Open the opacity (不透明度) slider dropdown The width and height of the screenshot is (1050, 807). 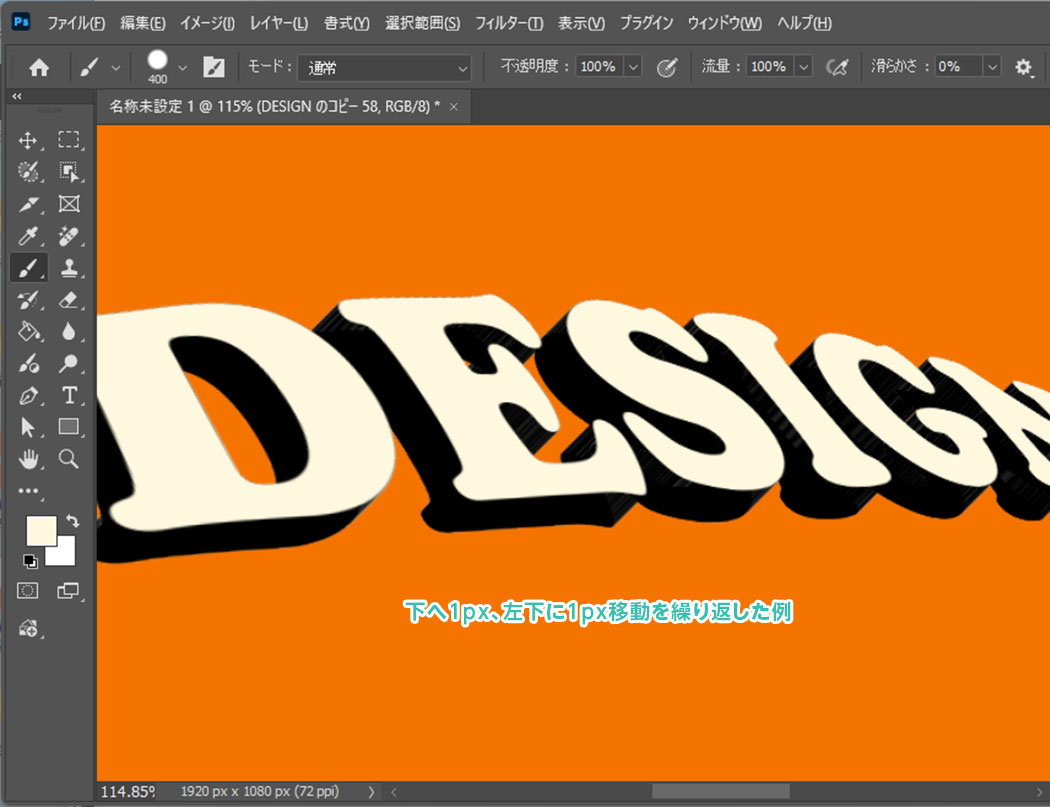click(633, 67)
